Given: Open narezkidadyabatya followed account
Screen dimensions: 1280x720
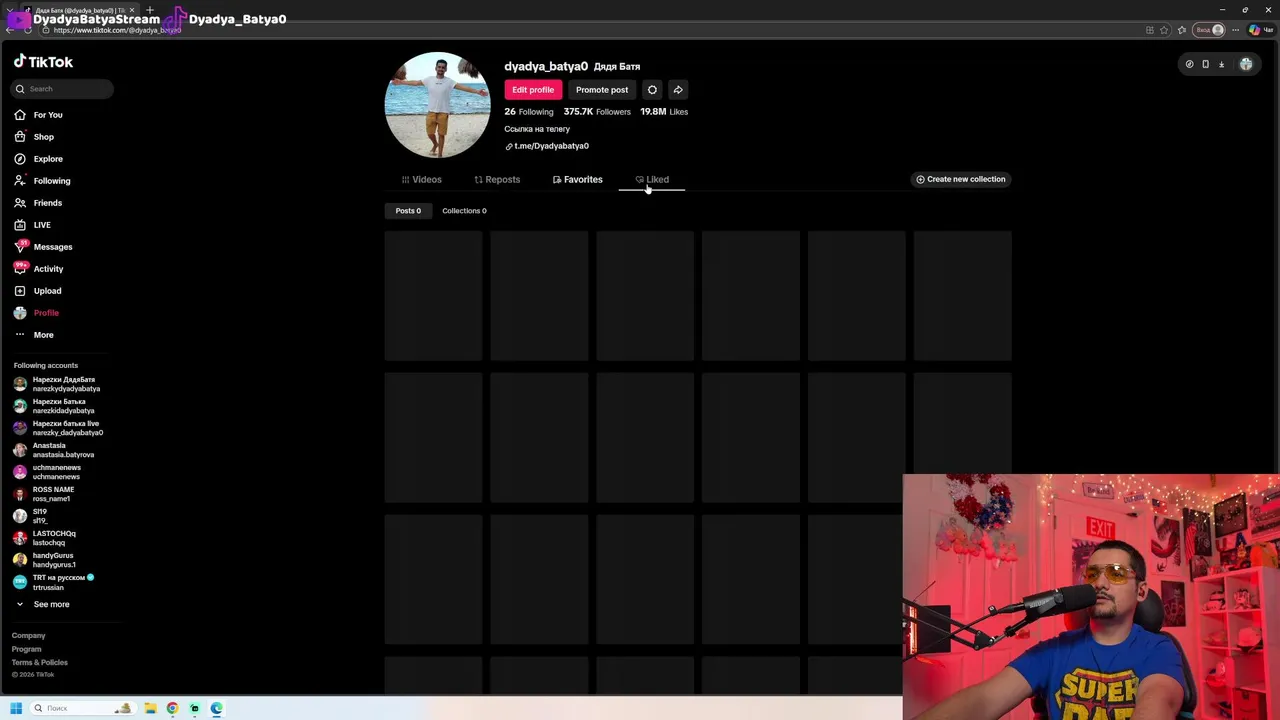Looking at the screenshot, I should [55, 406].
